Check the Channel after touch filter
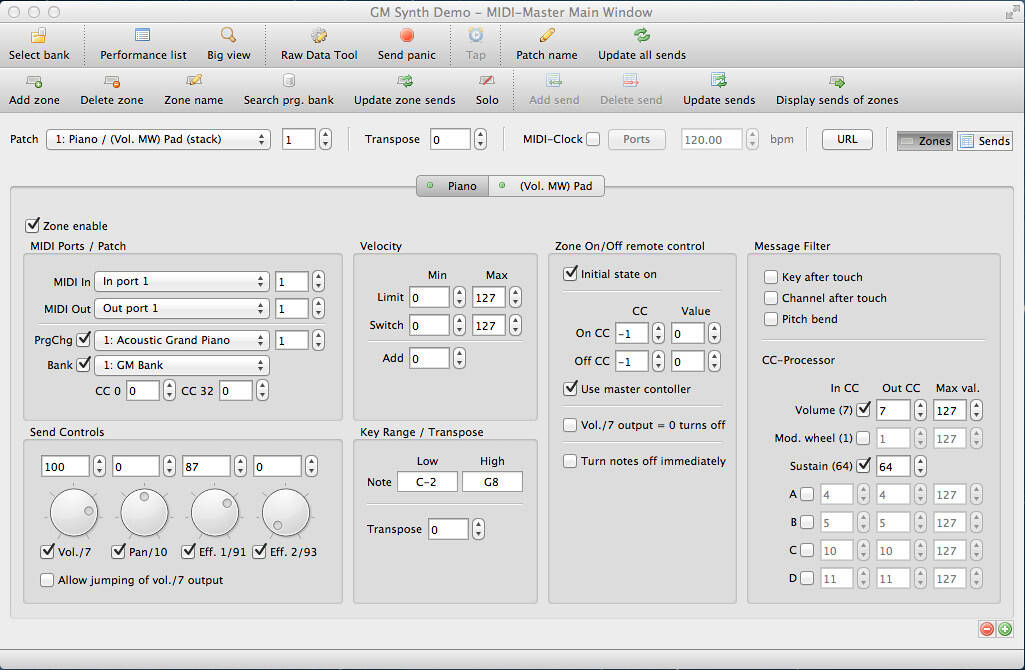 coord(771,298)
